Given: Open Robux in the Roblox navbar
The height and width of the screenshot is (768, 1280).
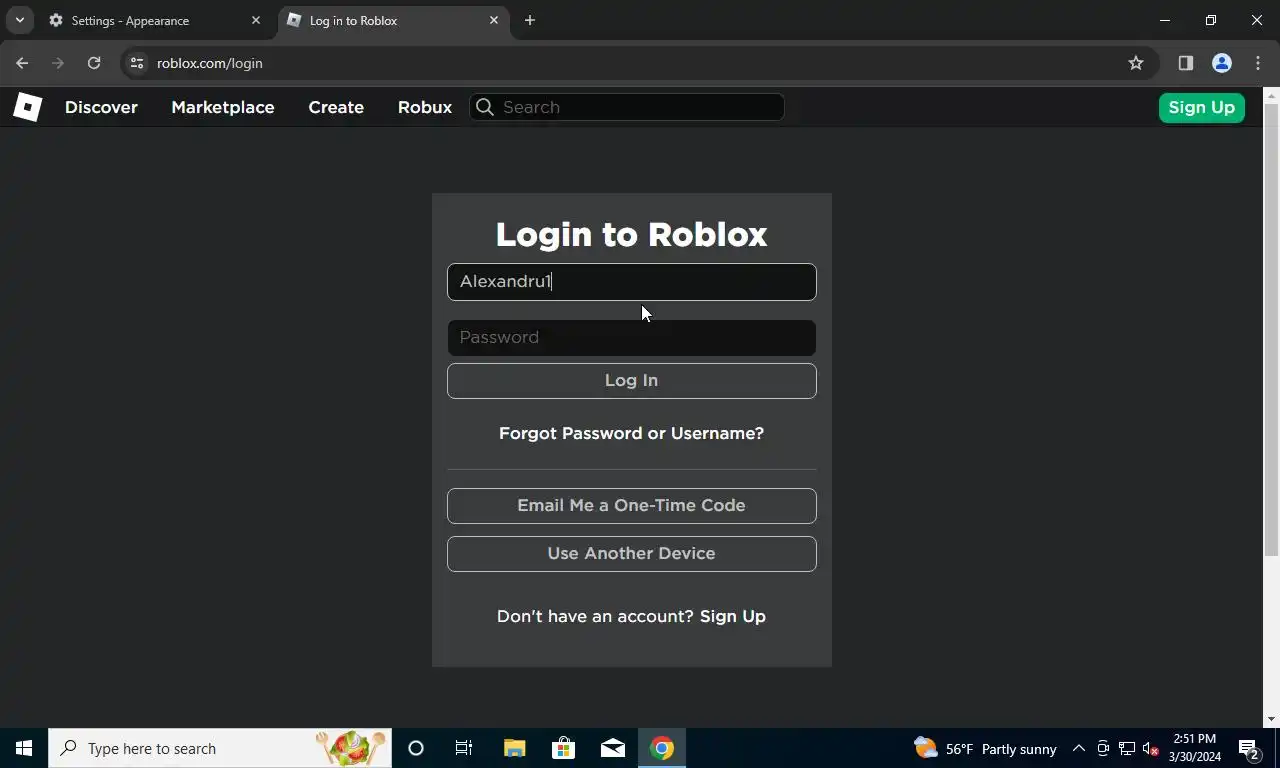Looking at the screenshot, I should pos(425,107).
